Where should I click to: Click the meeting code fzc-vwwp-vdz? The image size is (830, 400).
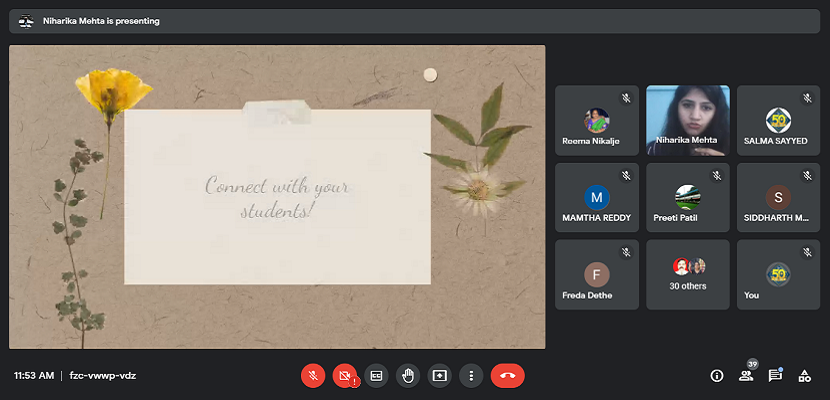(102, 376)
